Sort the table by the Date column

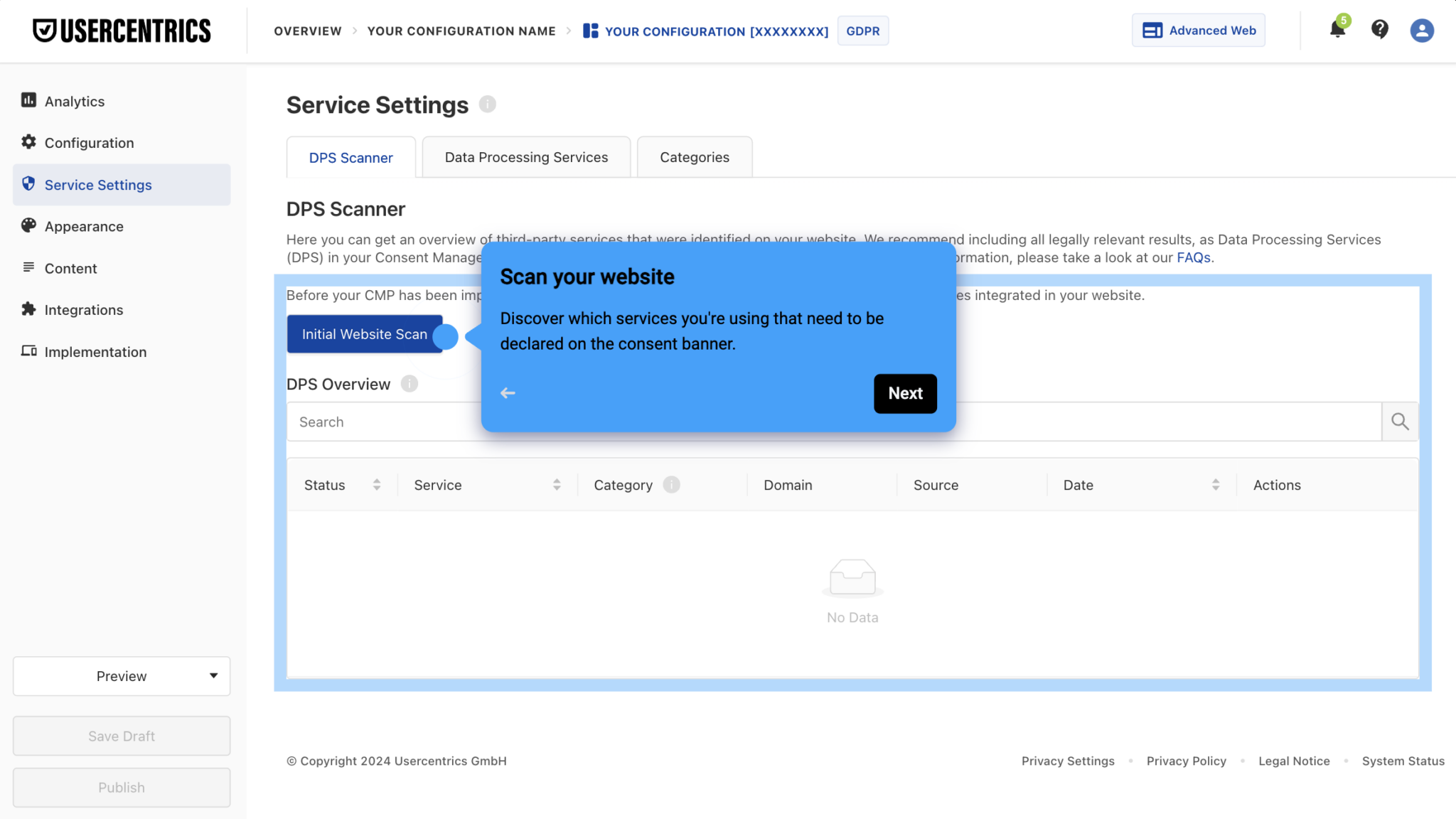tap(1215, 484)
